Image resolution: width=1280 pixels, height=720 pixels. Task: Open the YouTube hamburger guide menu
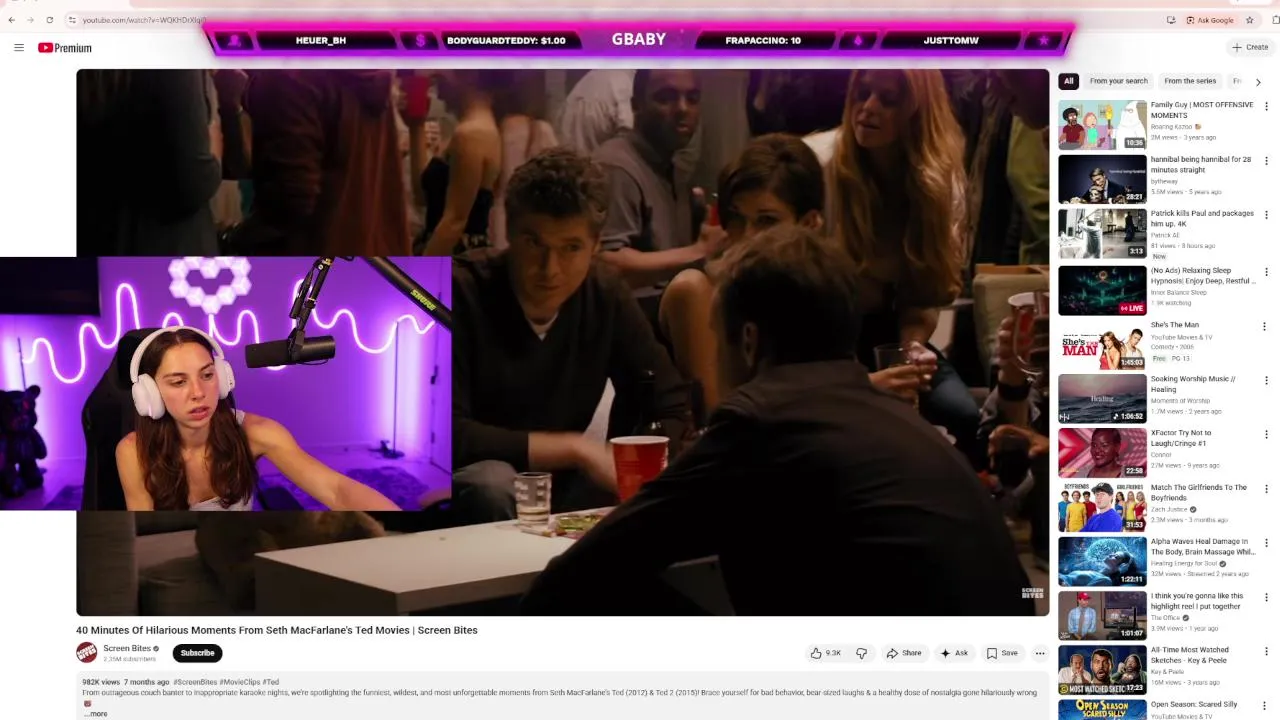pos(18,47)
